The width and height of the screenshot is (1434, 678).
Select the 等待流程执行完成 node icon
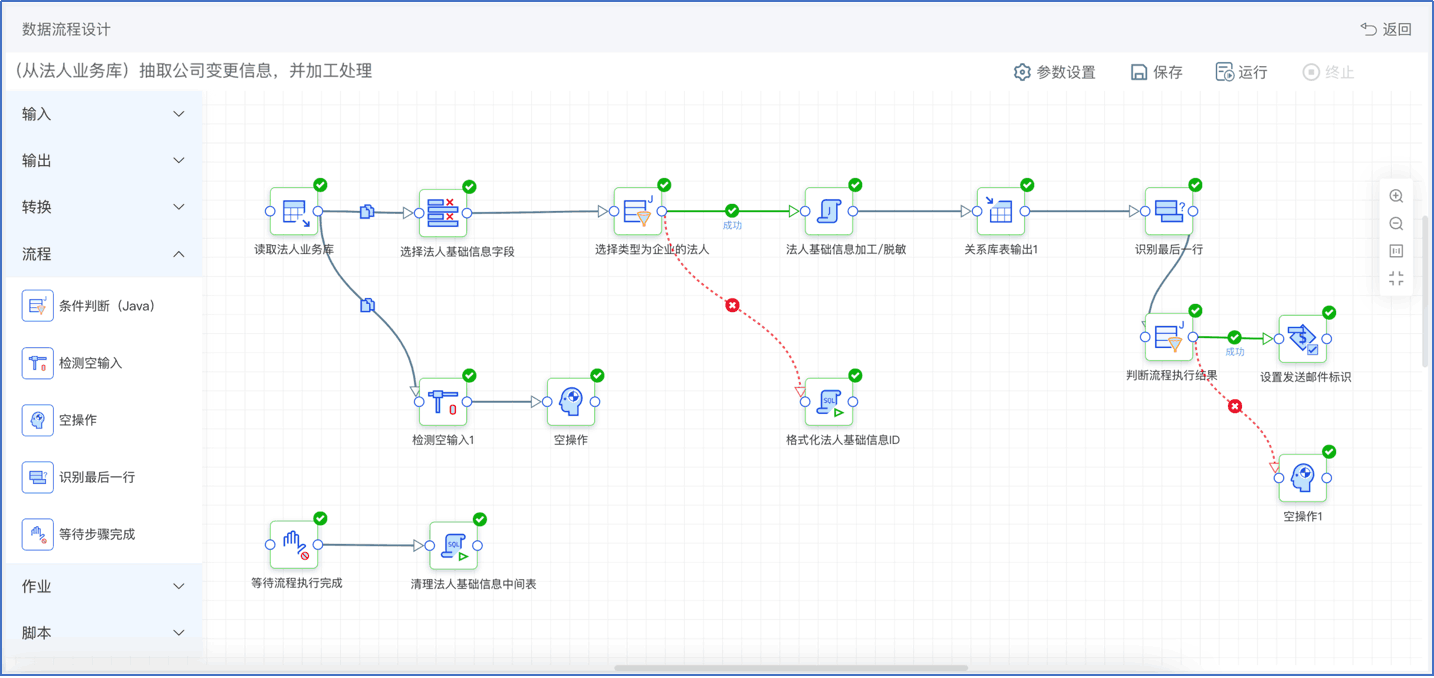[294, 545]
